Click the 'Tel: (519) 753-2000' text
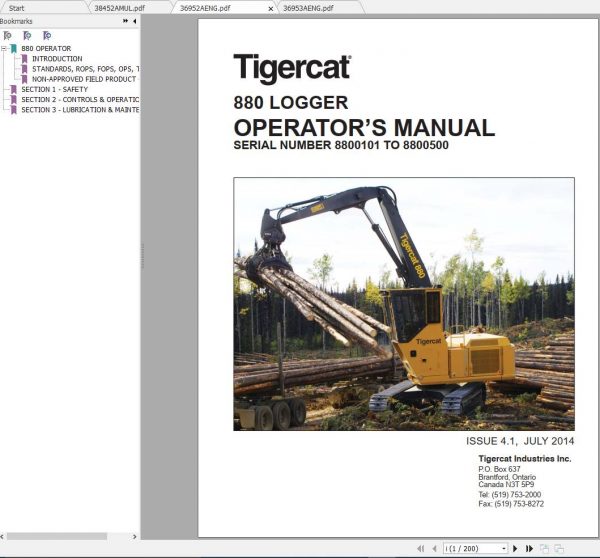The image size is (600, 558). pyautogui.click(x=509, y=494)
